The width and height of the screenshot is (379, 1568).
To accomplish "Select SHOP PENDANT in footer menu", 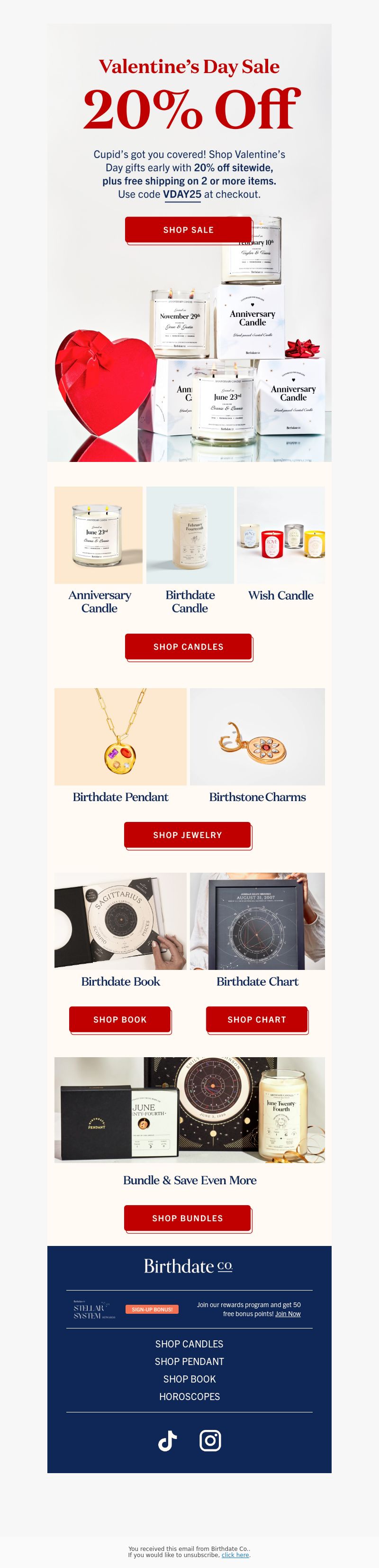I will point(189,1361).
